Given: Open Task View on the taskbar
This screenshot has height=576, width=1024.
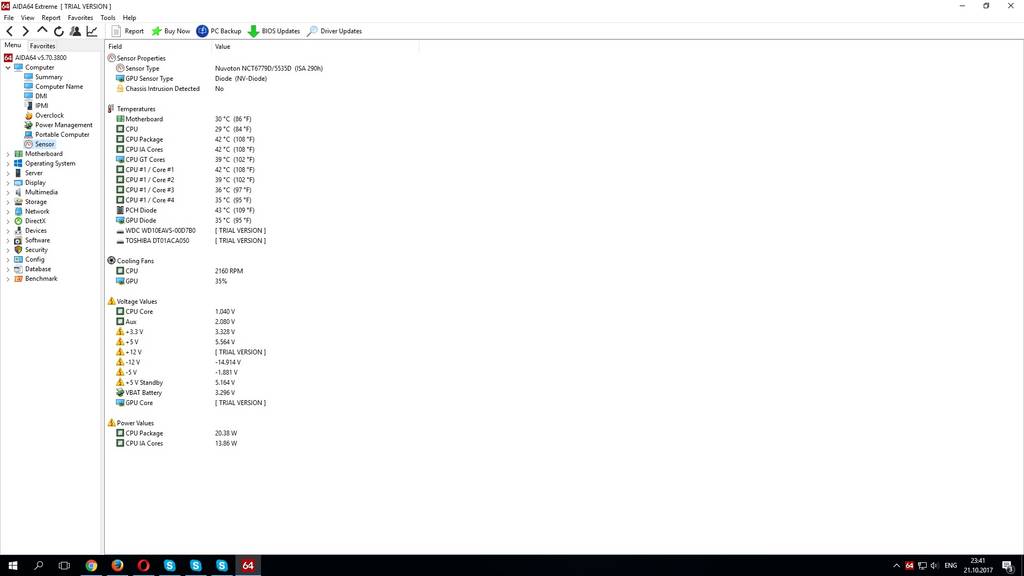Looking at the screenshot, I should 64,566.
